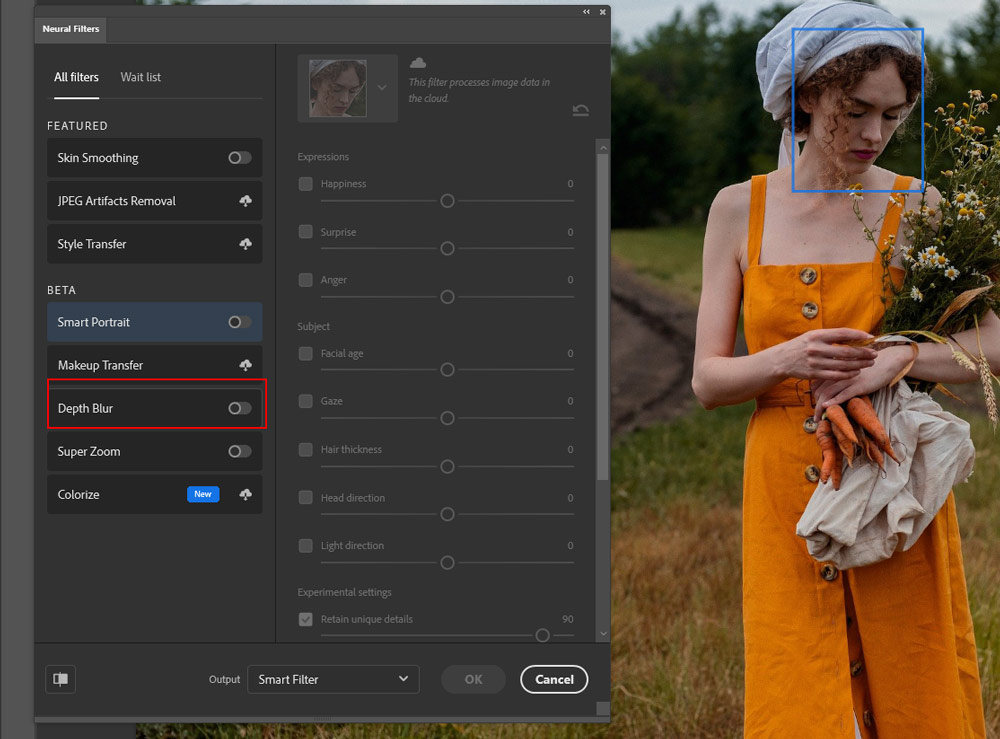Select the All filters tab
1000x739 pixels.
pyautogui.click(x=76, y=77)
